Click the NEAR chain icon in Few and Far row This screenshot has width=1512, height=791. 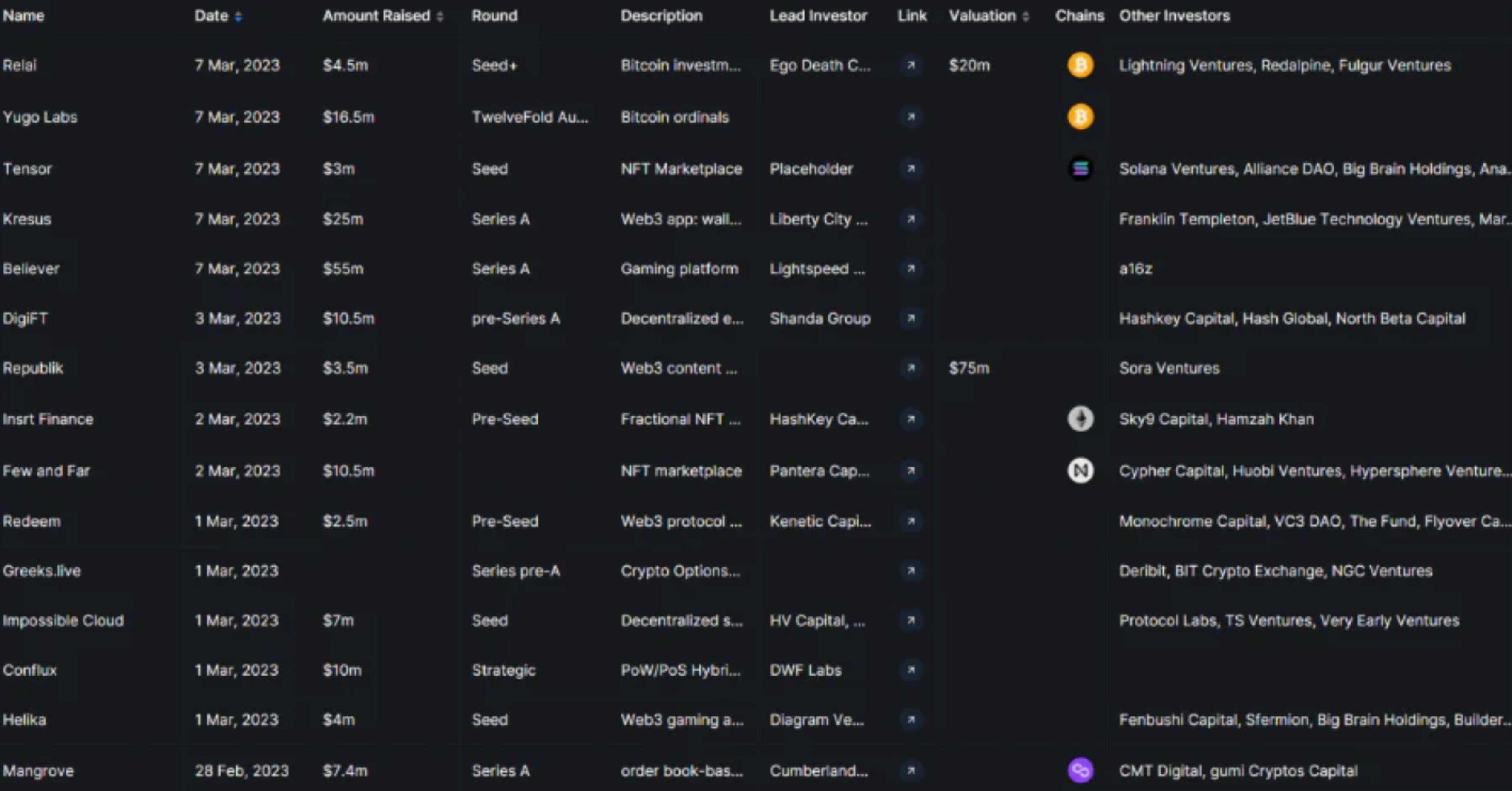point(1080,470)
